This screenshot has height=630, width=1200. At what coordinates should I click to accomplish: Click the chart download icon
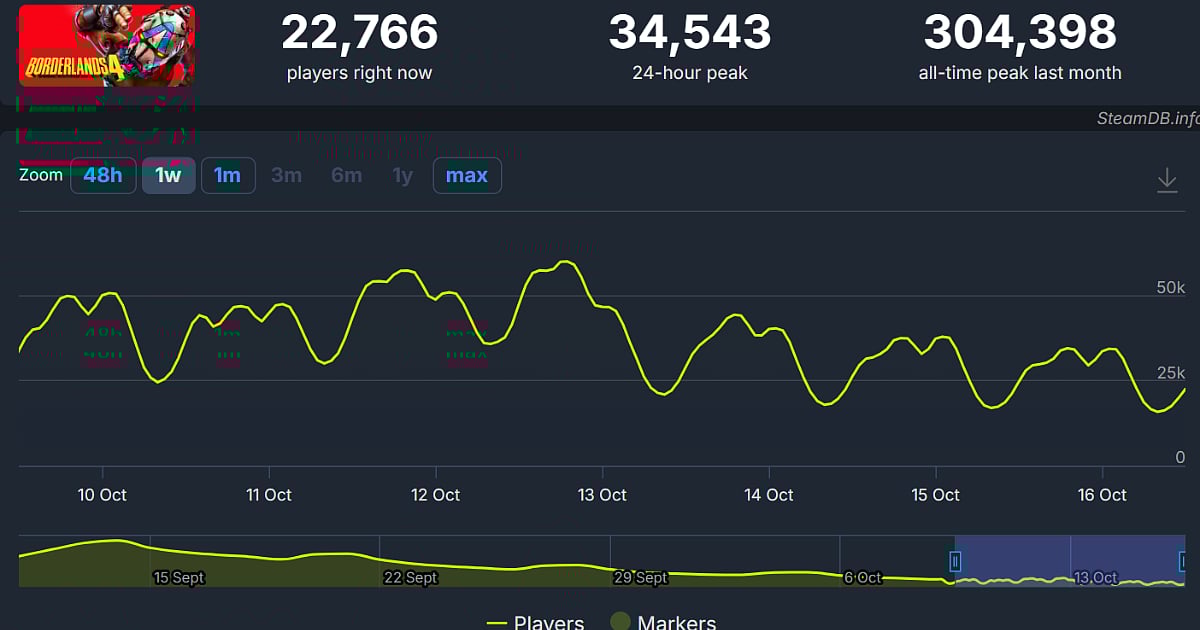point(1167,180)
